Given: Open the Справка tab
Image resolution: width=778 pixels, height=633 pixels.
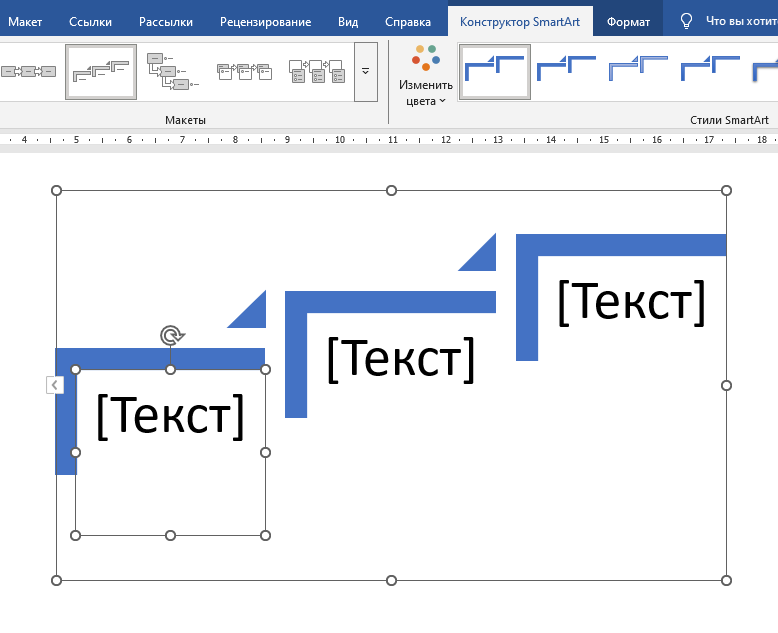Looking at the screenshot, I should [408, 21].
